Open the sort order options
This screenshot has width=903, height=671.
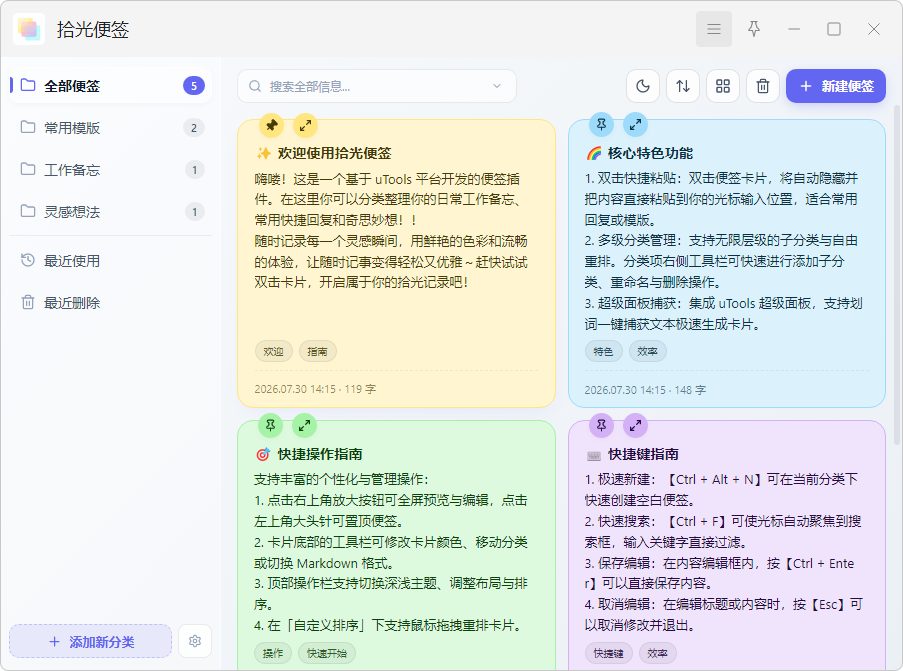pos(683,86)
